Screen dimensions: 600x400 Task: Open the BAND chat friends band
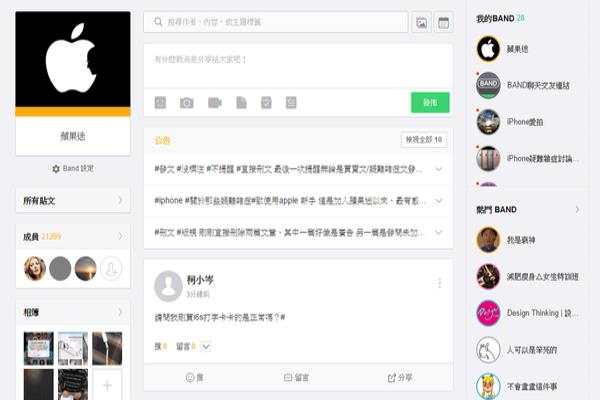[488, 85]
